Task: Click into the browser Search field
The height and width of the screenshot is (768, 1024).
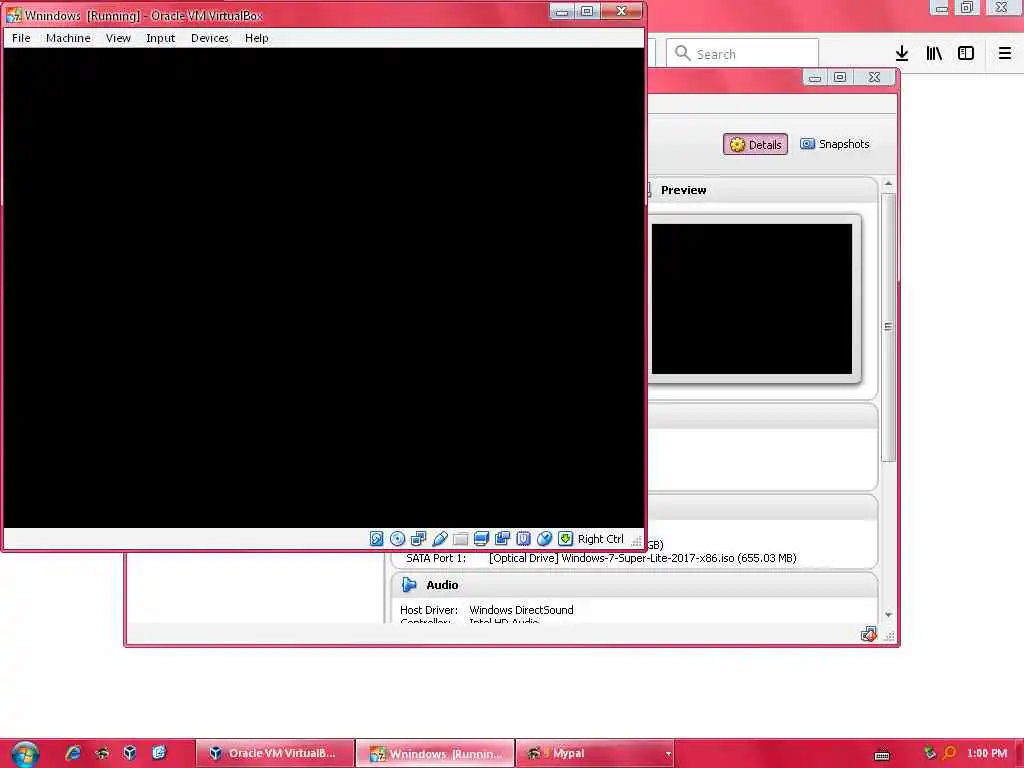Action: tap(743, 54)
